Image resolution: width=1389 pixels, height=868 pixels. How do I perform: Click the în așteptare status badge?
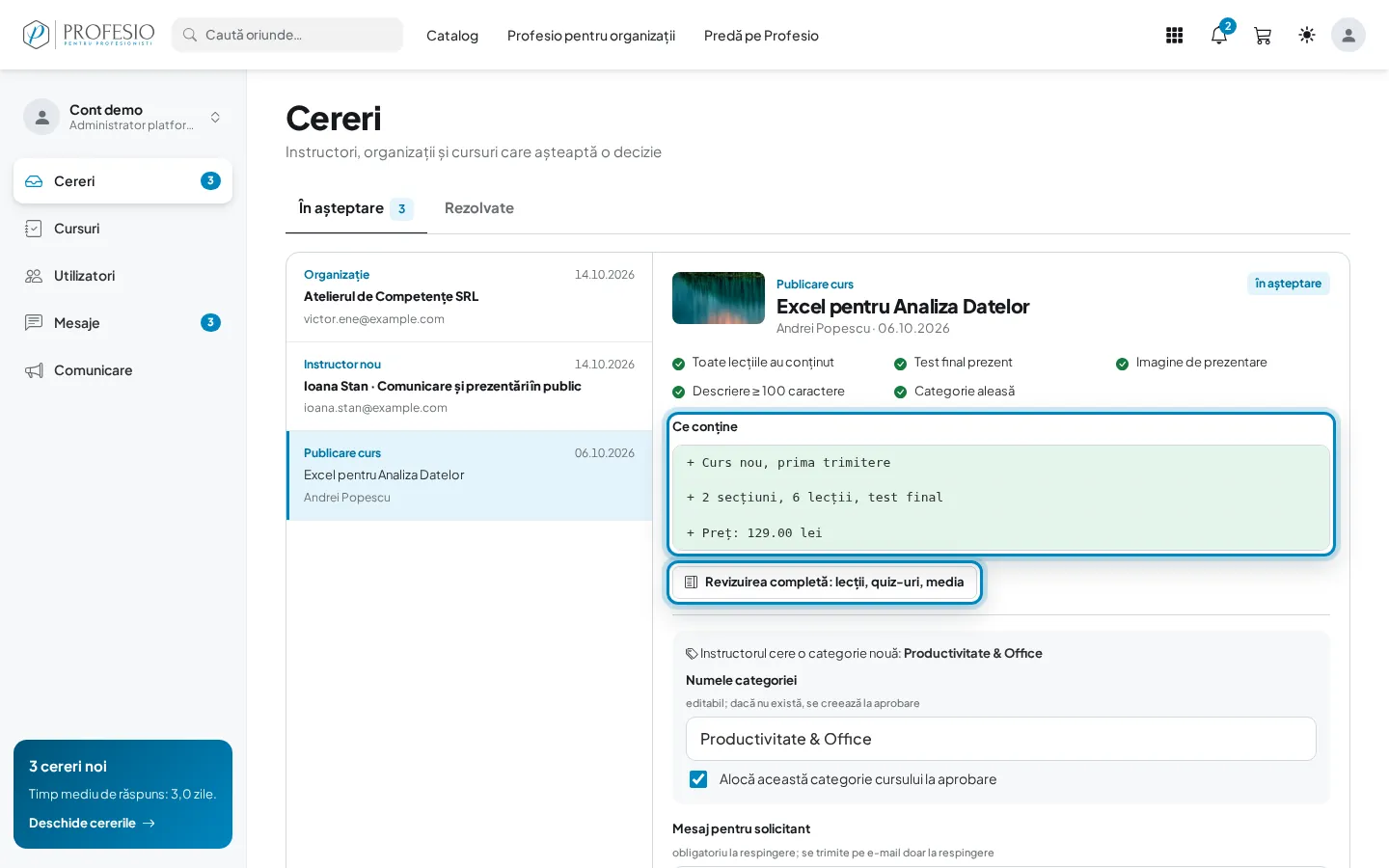pyautogui.click(x=1289, y=284)
